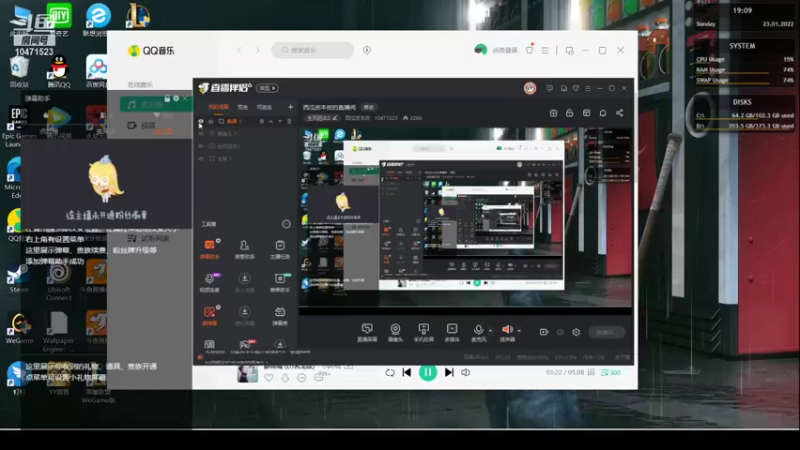
Task: Toggle visibility of the 摄像头1 source
Action: tap(201, 134)
